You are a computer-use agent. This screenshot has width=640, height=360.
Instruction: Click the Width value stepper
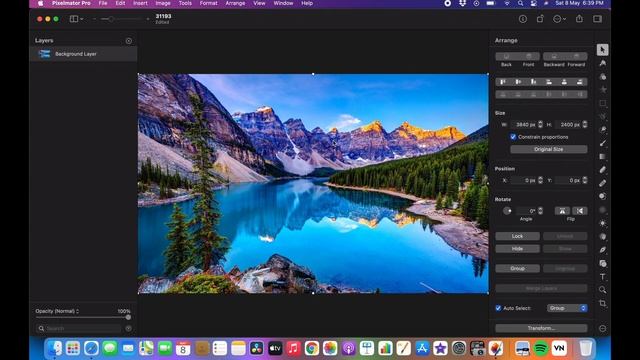[540, 124]
